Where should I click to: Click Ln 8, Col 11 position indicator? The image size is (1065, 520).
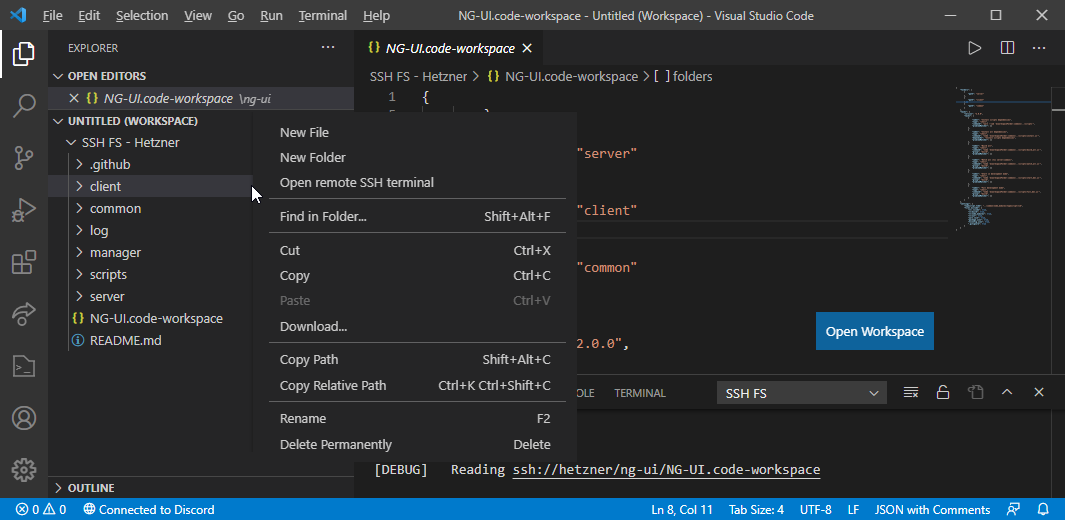point(682,510)
